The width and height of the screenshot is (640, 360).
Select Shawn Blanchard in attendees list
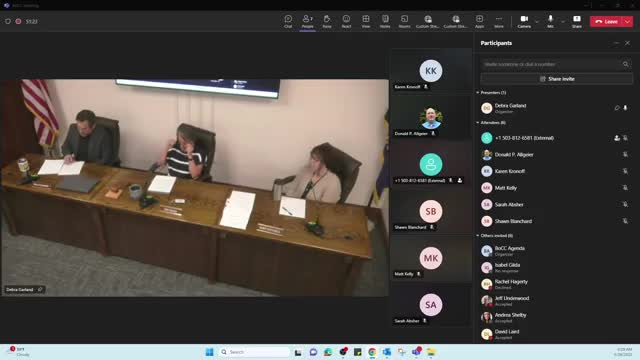coord(556,221)
